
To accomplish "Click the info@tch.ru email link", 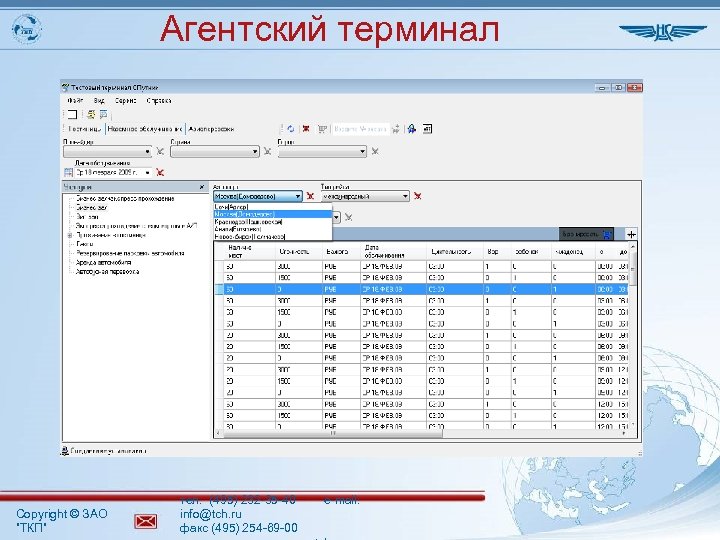I will (x=211, y=514).
